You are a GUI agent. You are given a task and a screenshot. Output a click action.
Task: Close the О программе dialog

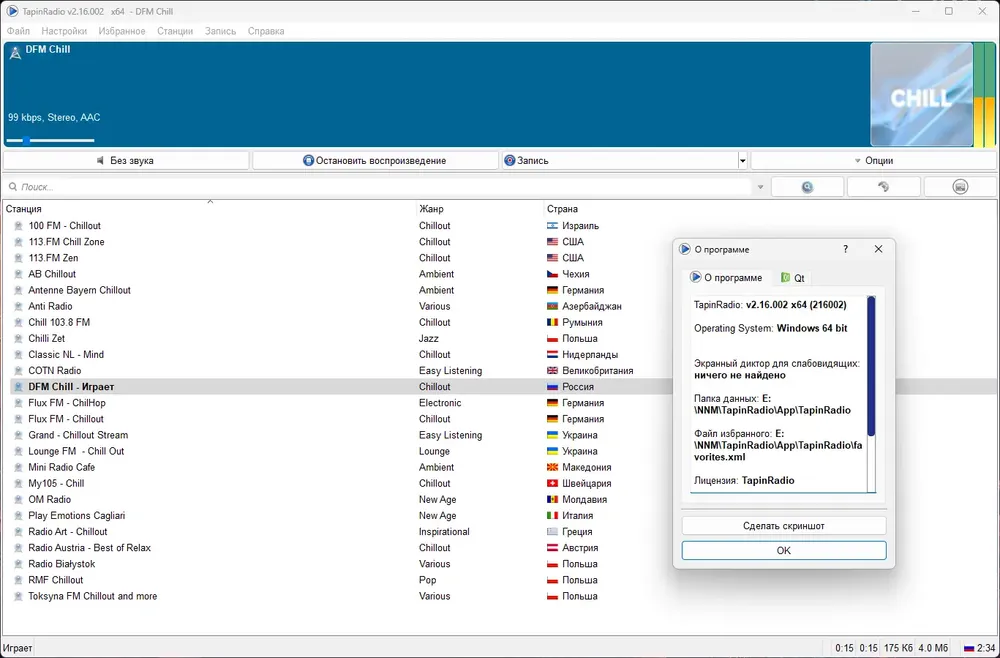(x=878, y=249)
